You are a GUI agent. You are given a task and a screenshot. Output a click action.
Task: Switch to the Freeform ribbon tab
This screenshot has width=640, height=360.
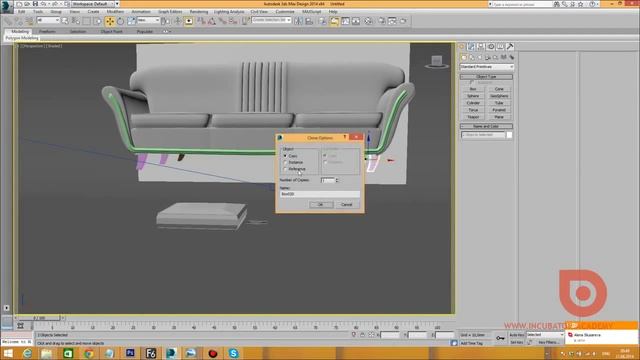point(47,31)
